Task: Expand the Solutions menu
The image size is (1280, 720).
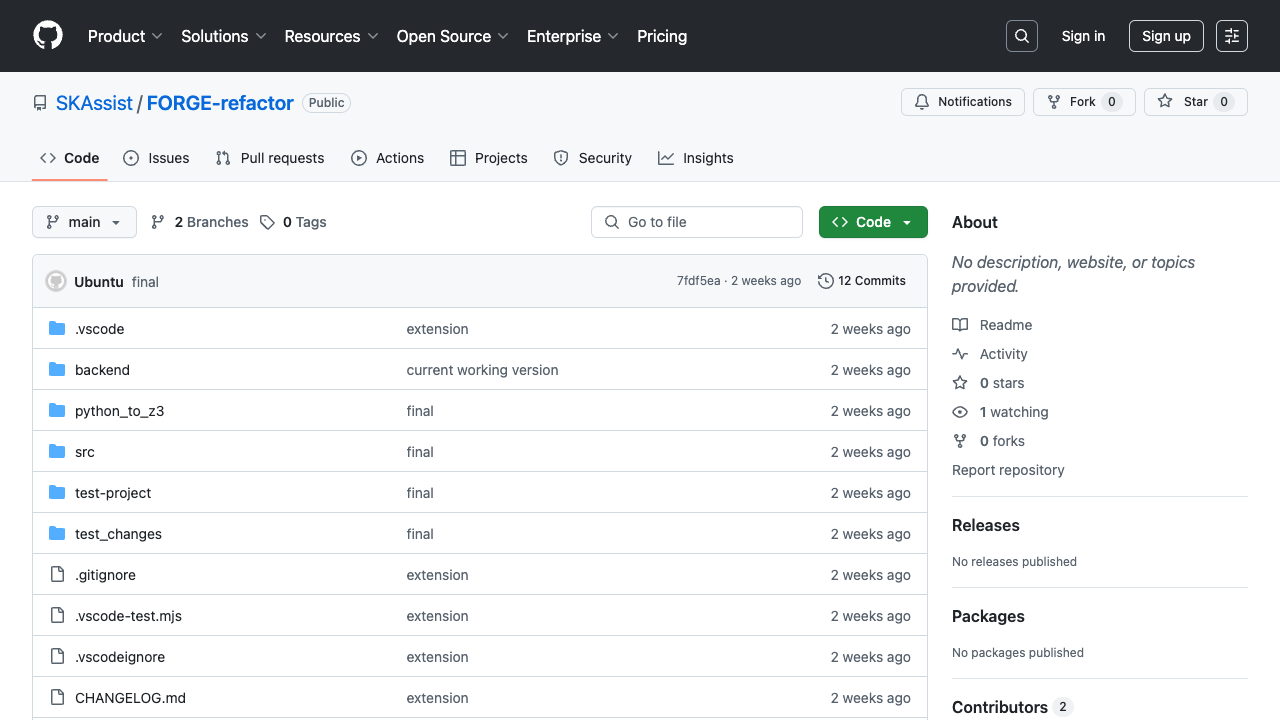Action: (x=224, y=36)
